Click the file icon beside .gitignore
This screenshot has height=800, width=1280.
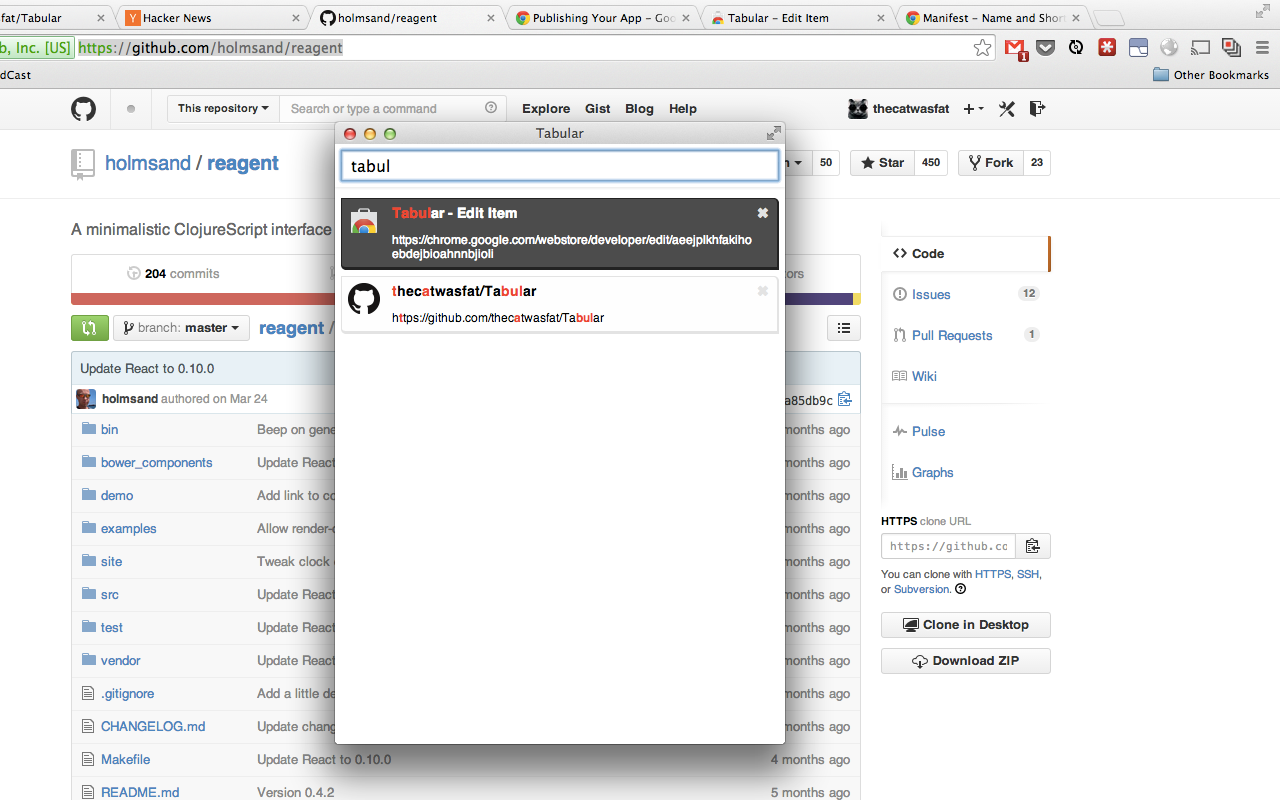coord(88,693)
